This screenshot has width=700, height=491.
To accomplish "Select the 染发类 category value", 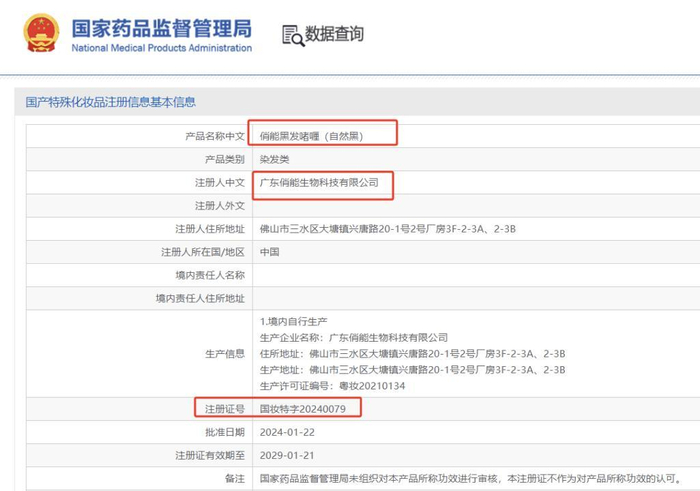I will [x=275, y=159].
